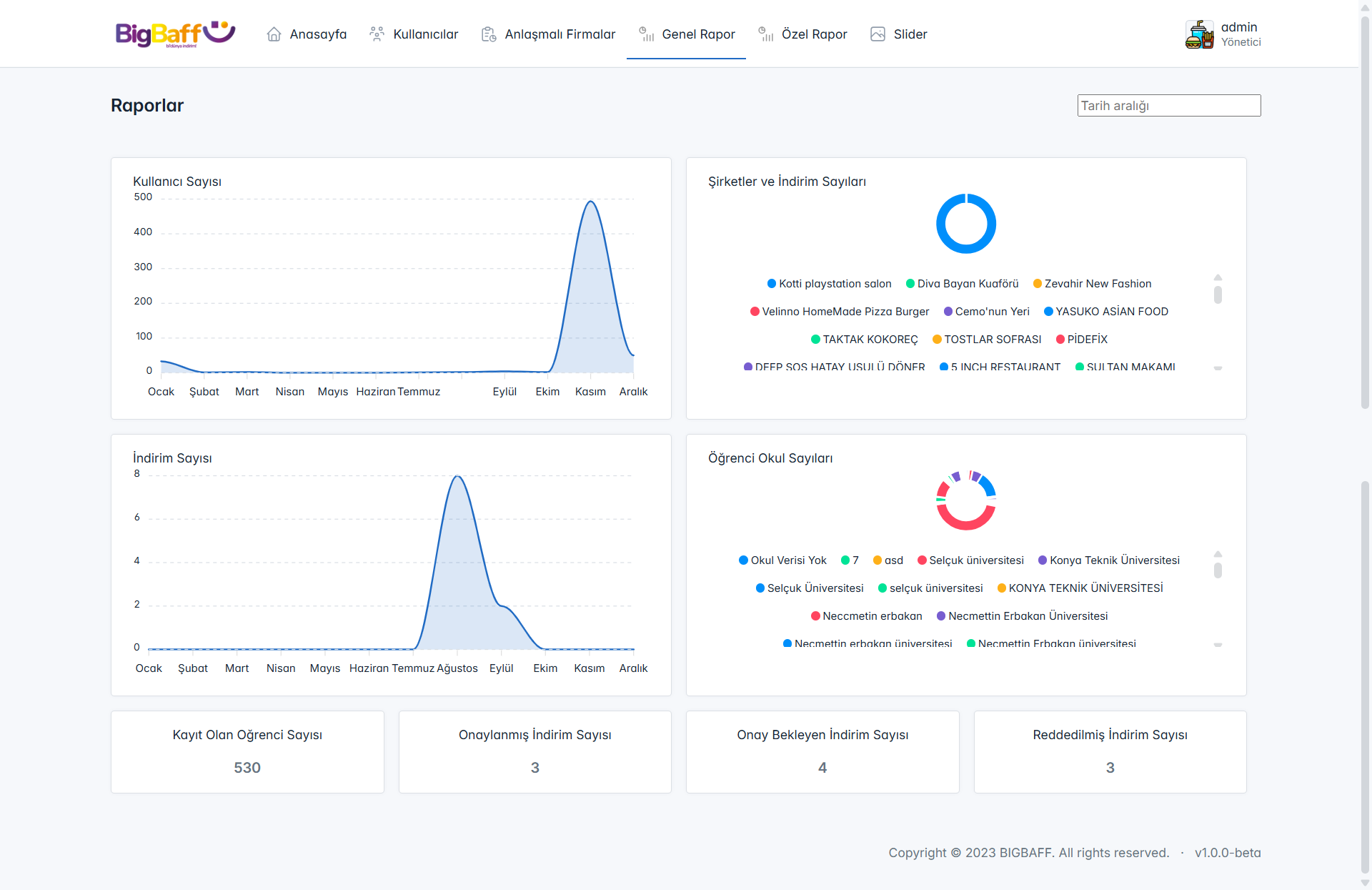The height and width of the screenshot is (890, 1372).
Task: Click the Anlaşmalı Firmalar clipboard icon
Action: (x=489, y=34)
